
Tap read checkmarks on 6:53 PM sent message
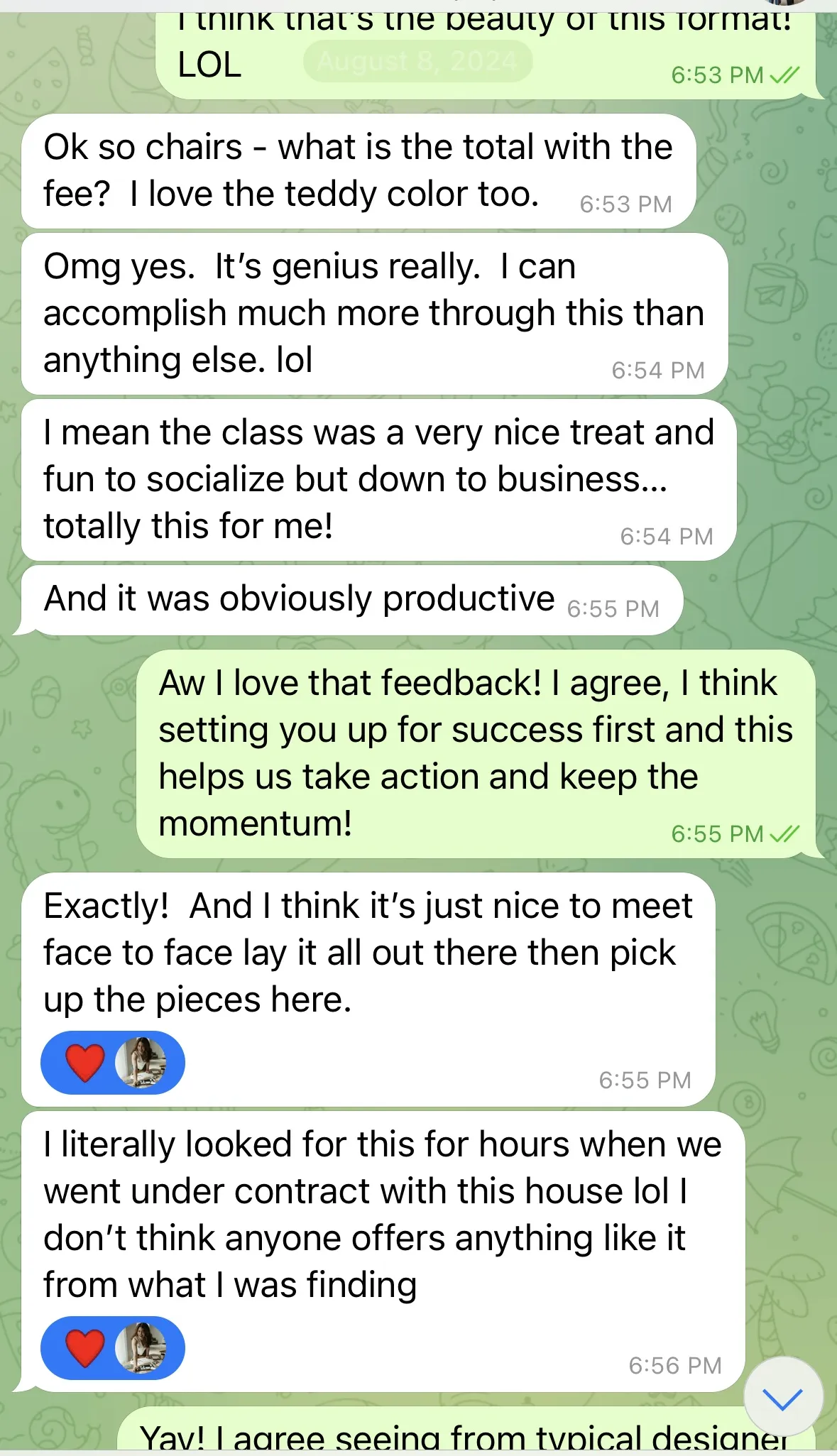pos(785,75)
